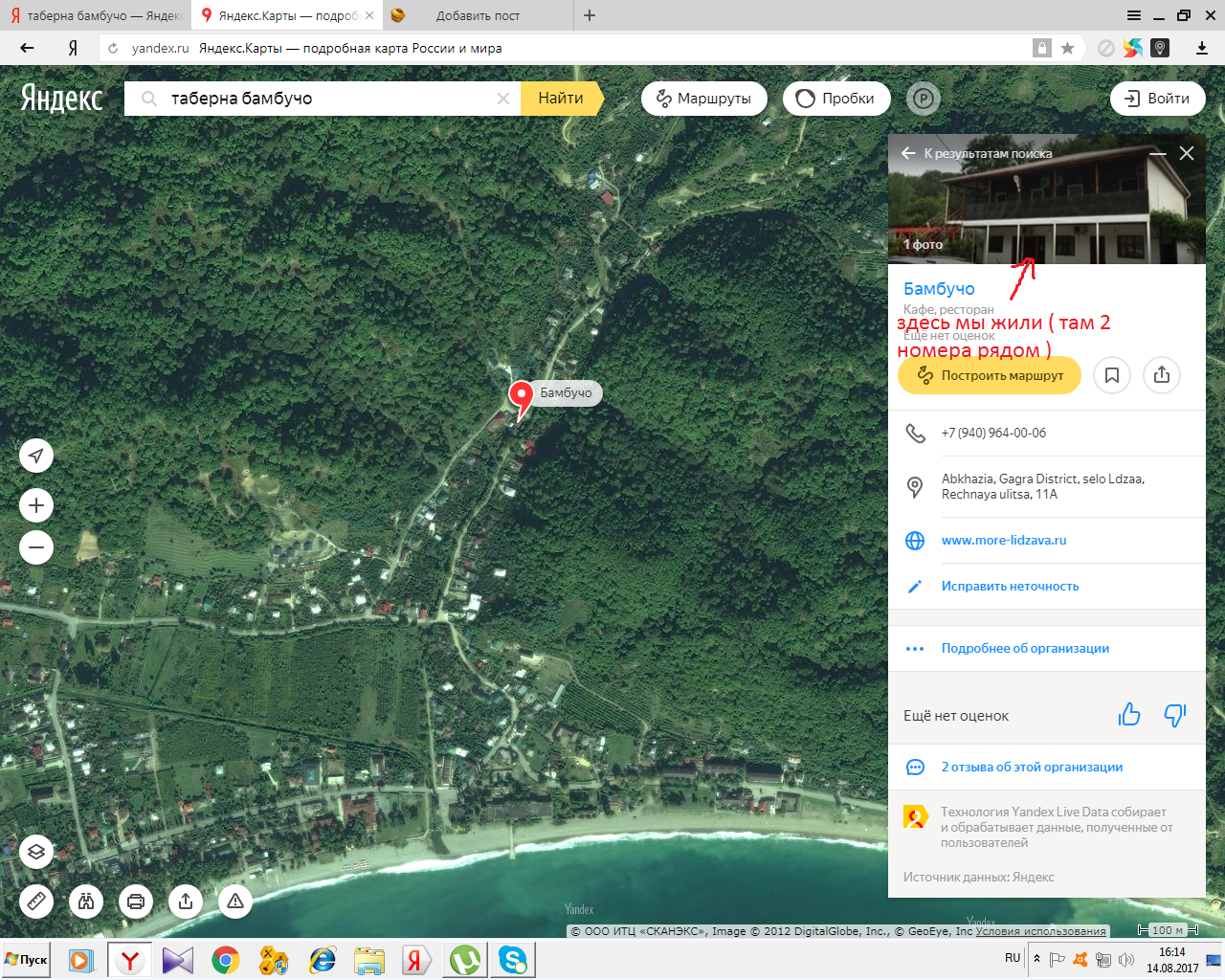1225x980 pixels.
Task: Close the Яндекс.Карты browser tab
Action: (369, 15)
